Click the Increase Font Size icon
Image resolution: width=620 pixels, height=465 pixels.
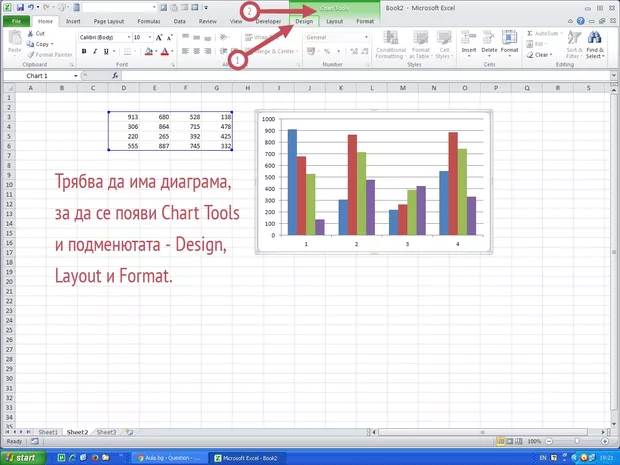pos(159,38)
